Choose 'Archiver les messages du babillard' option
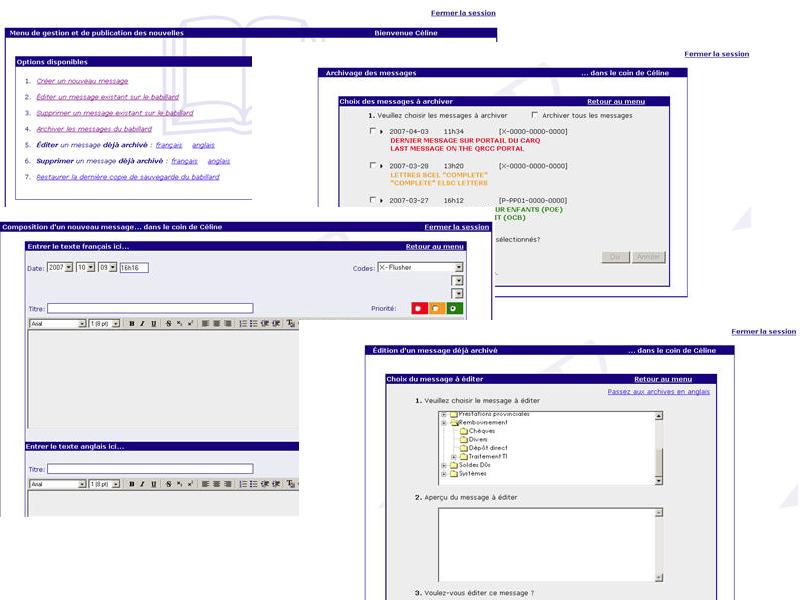 tap(94, 129)
